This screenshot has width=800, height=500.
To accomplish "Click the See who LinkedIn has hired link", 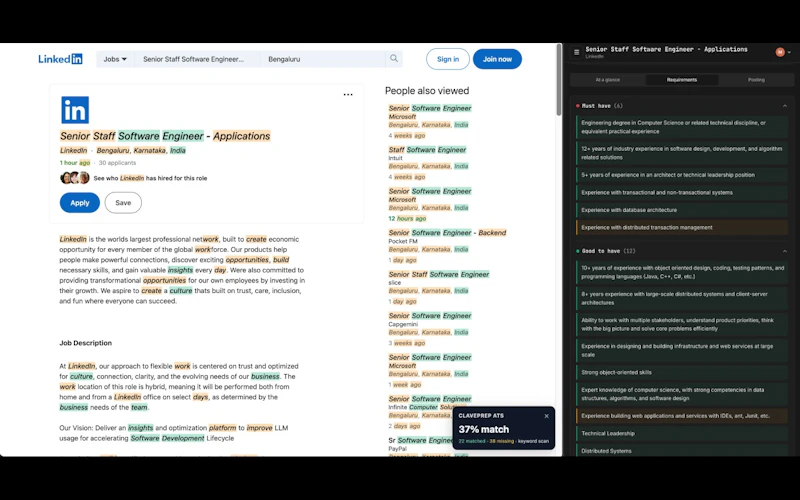I will [151, 178].
